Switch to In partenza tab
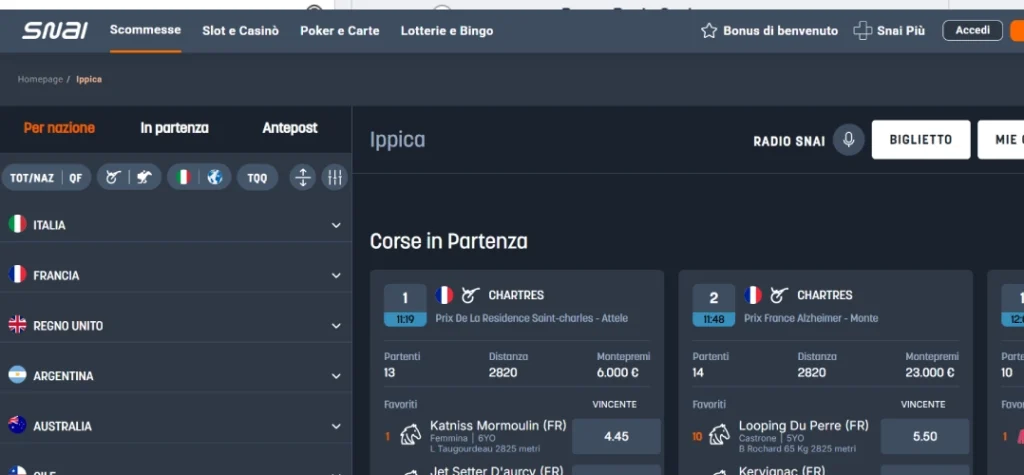The height and width of the screenshot is (475, 1024). (174, 128)
